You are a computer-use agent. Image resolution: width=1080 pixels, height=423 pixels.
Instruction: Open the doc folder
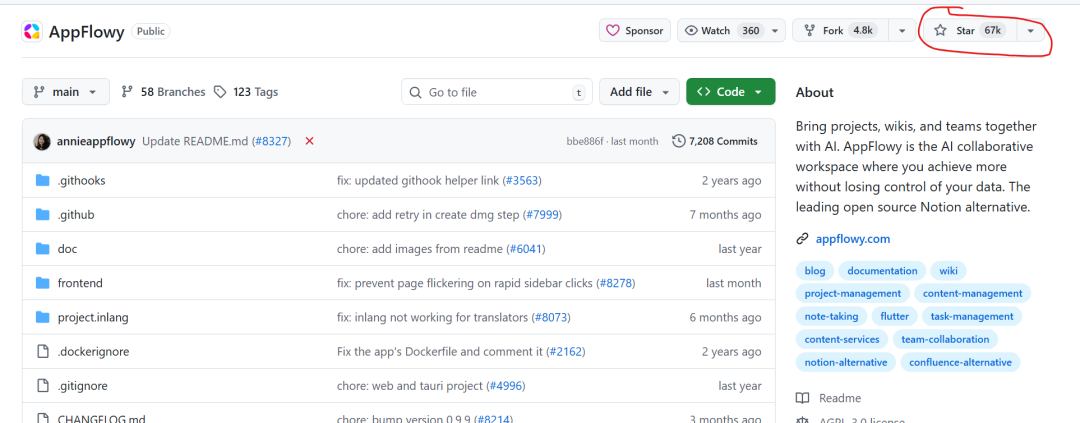click(x=68, y=249)
